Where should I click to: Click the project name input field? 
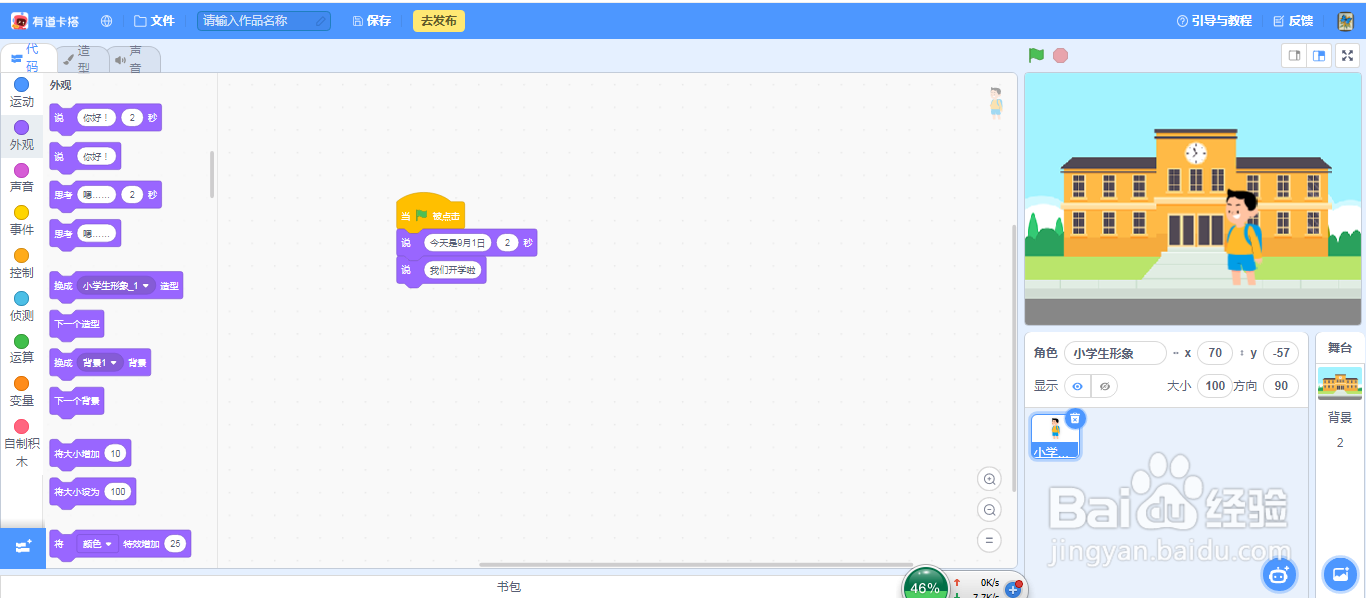pyautogui.click(x=262, y=19)
